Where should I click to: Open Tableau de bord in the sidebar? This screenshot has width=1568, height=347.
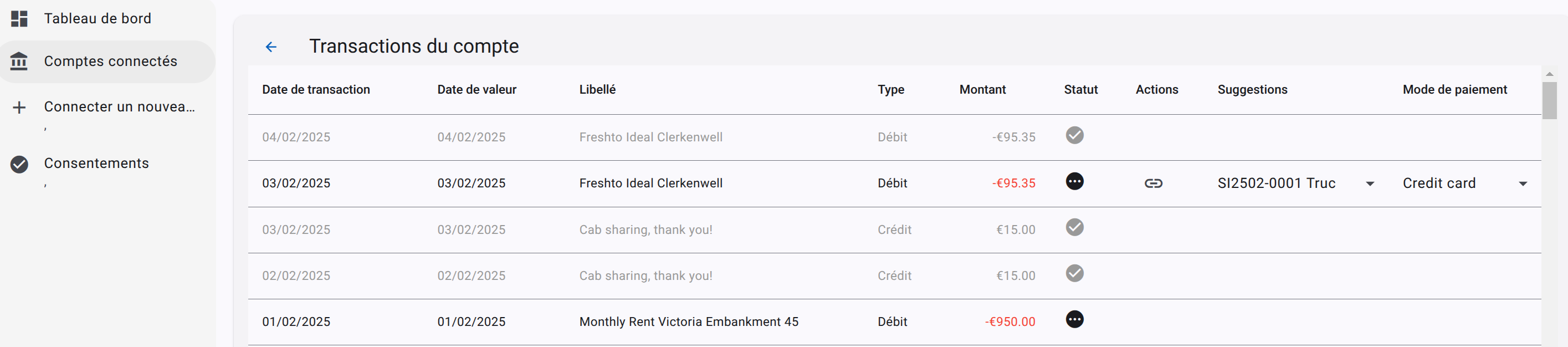98,19
